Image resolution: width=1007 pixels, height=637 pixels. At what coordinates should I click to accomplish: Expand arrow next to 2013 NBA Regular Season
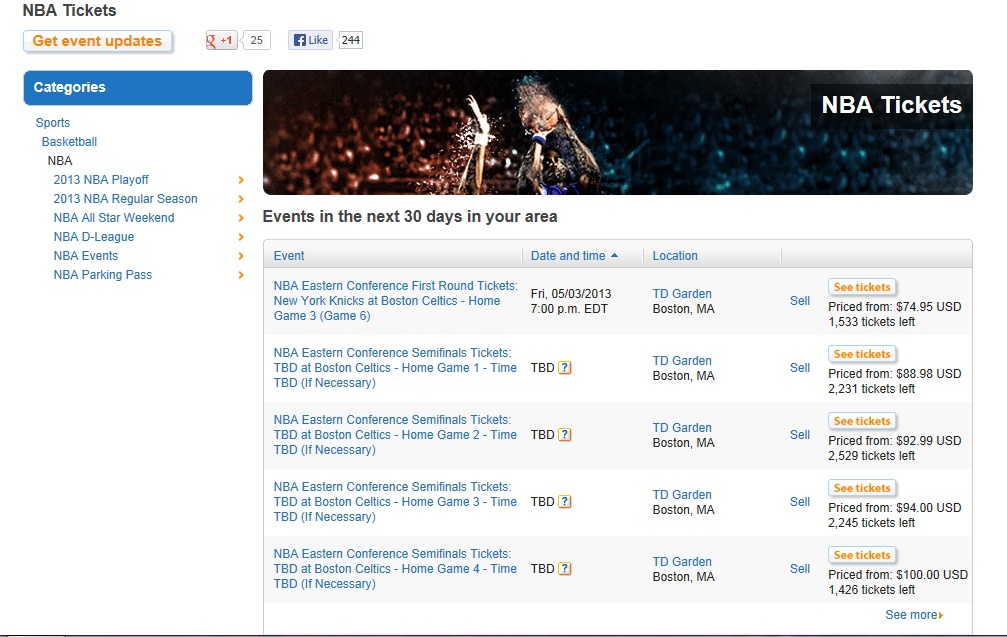point(241,199)
